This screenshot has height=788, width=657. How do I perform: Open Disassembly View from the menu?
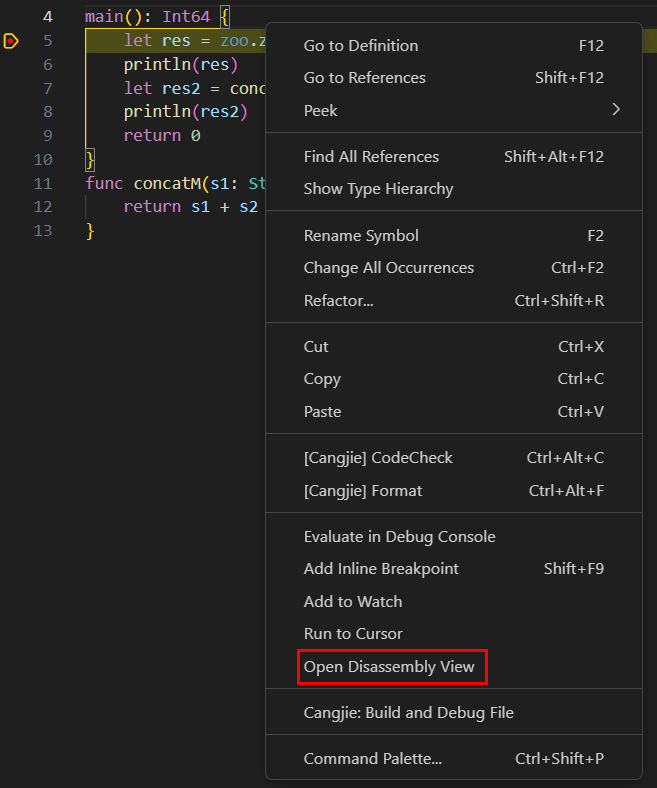389,666
